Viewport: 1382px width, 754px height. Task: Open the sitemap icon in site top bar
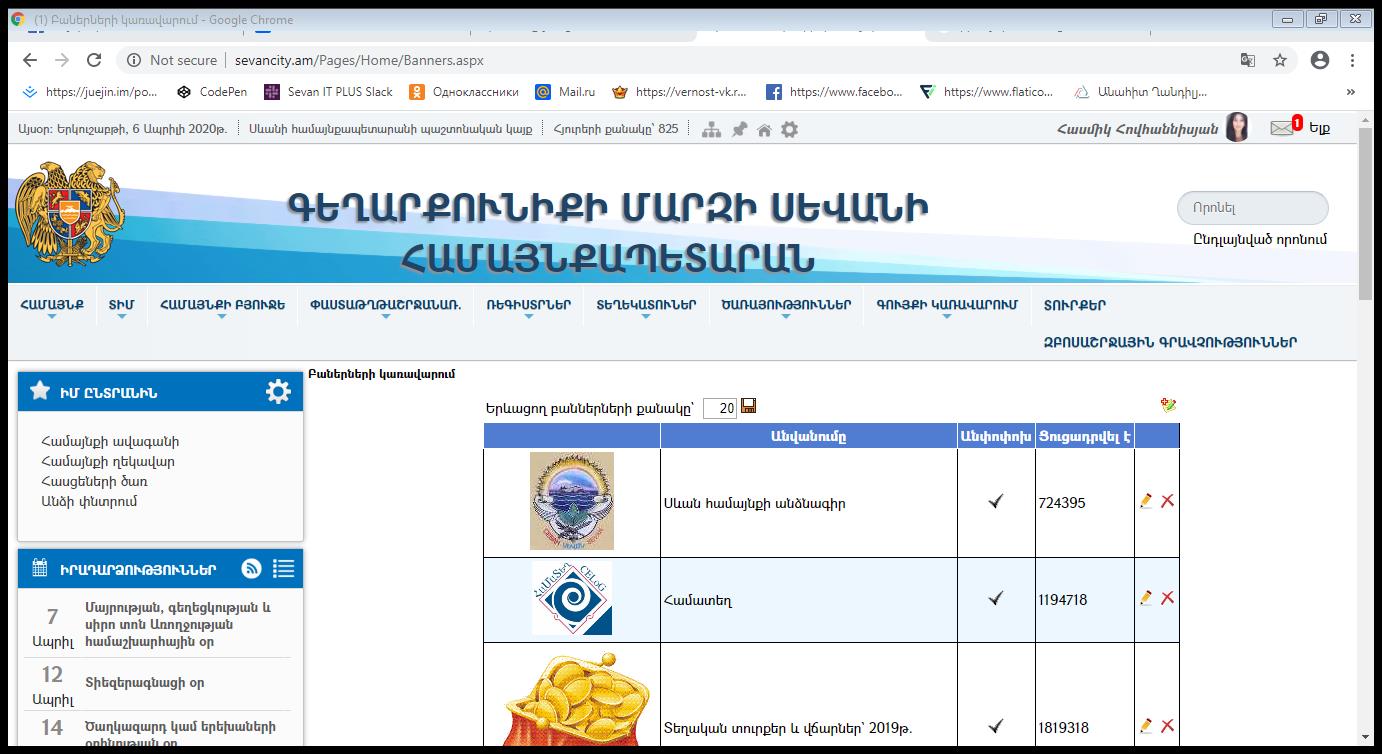click(711, 129)
